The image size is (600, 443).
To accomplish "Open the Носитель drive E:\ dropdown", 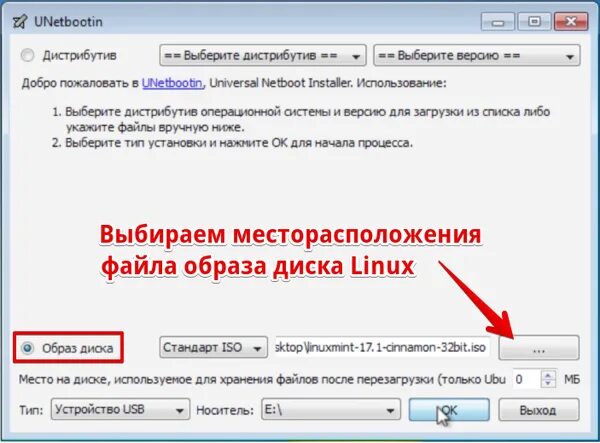I will point(331,410).
